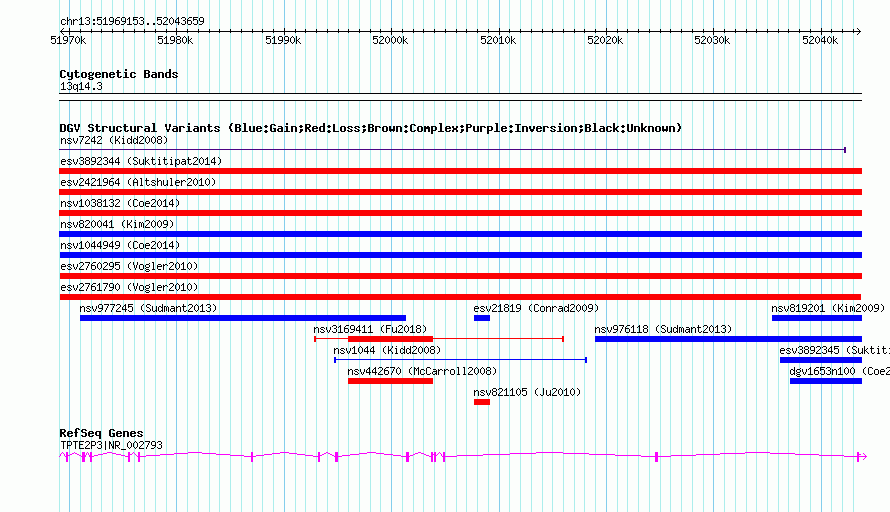Select the esv2421964 red loss bar
890x512 pixels.
tap(460, 192)
